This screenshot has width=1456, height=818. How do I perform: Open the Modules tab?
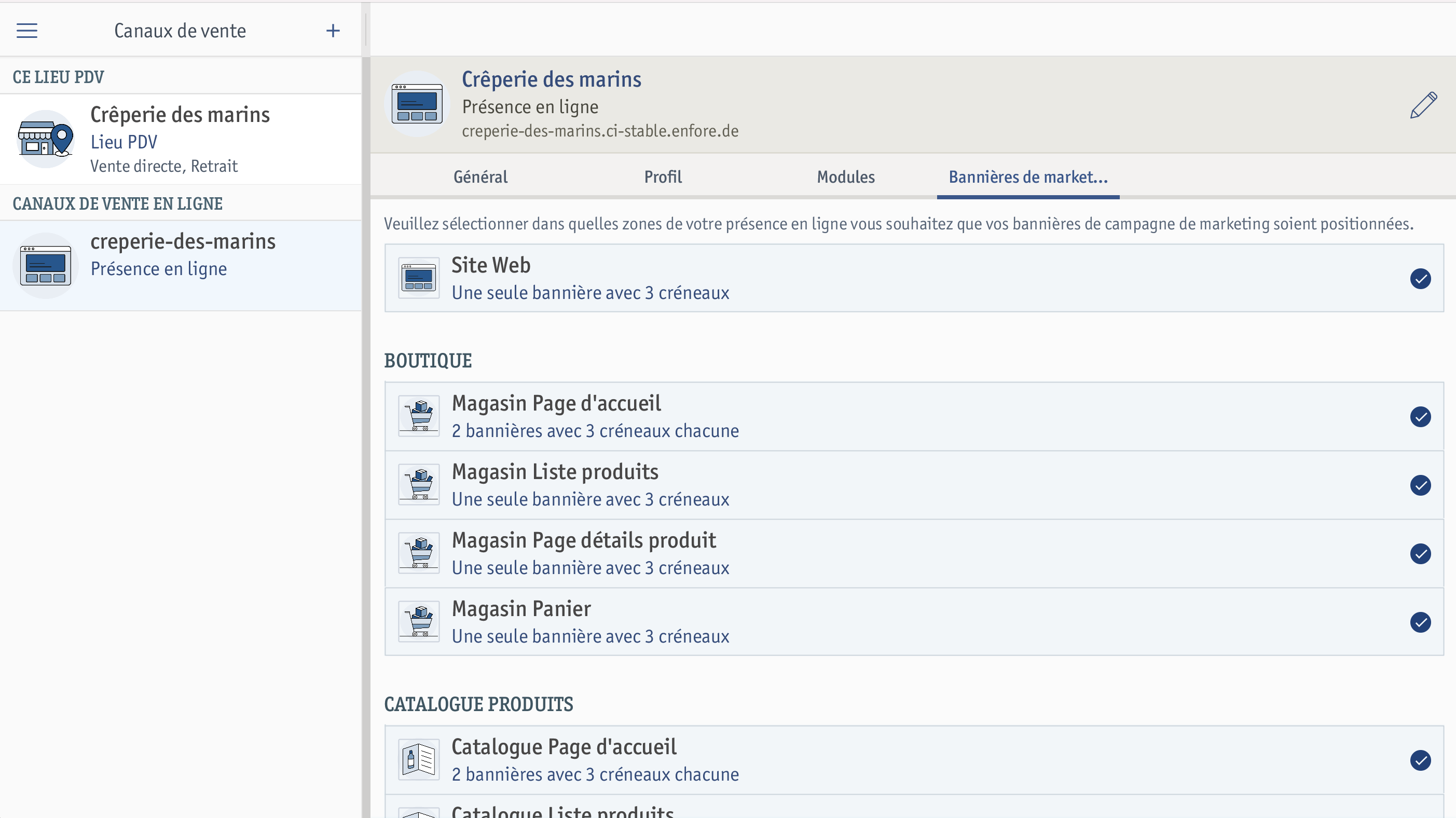click(x=846, y=177)
